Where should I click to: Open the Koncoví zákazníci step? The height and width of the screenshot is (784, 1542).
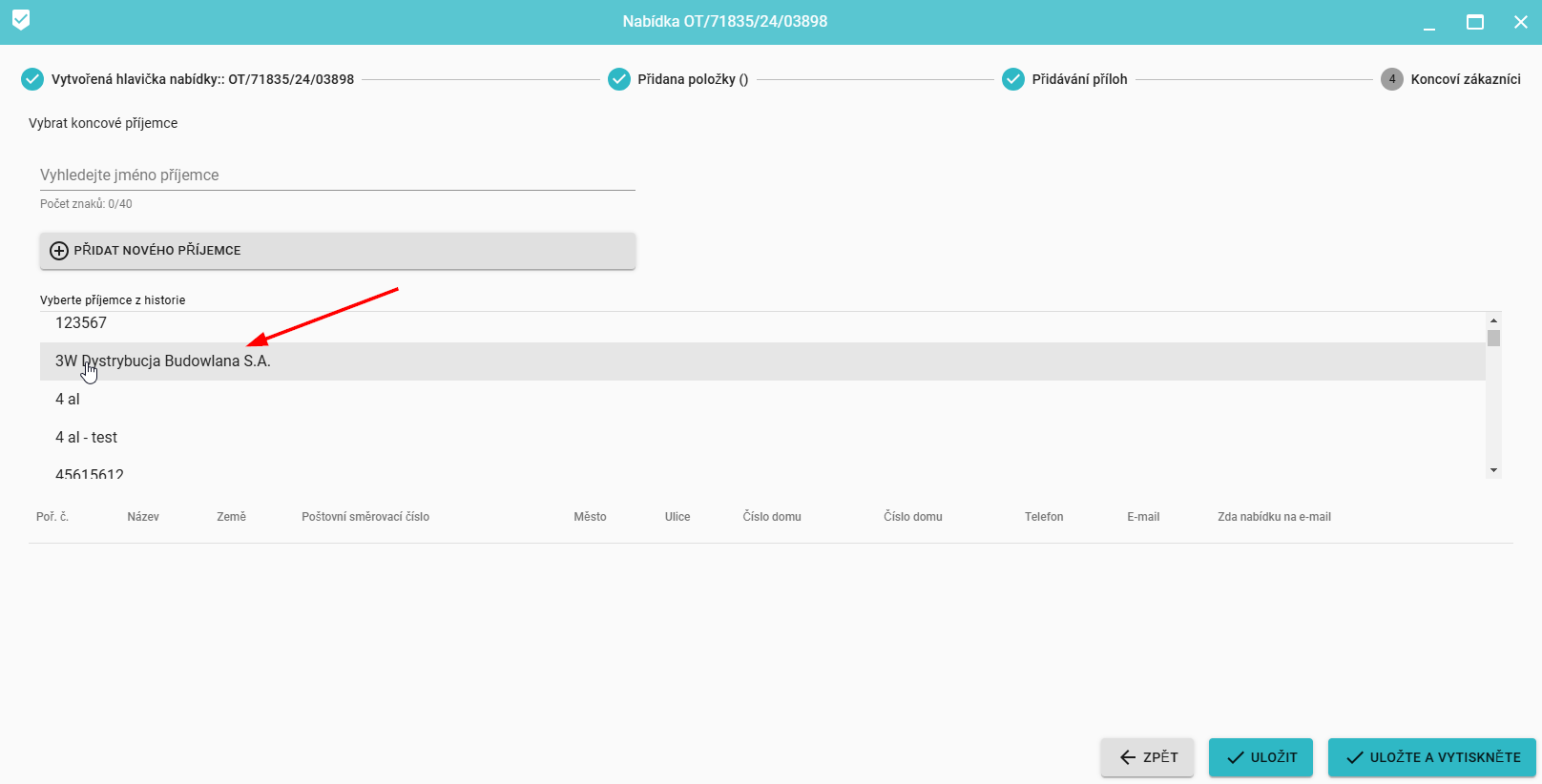[1465, 79]
